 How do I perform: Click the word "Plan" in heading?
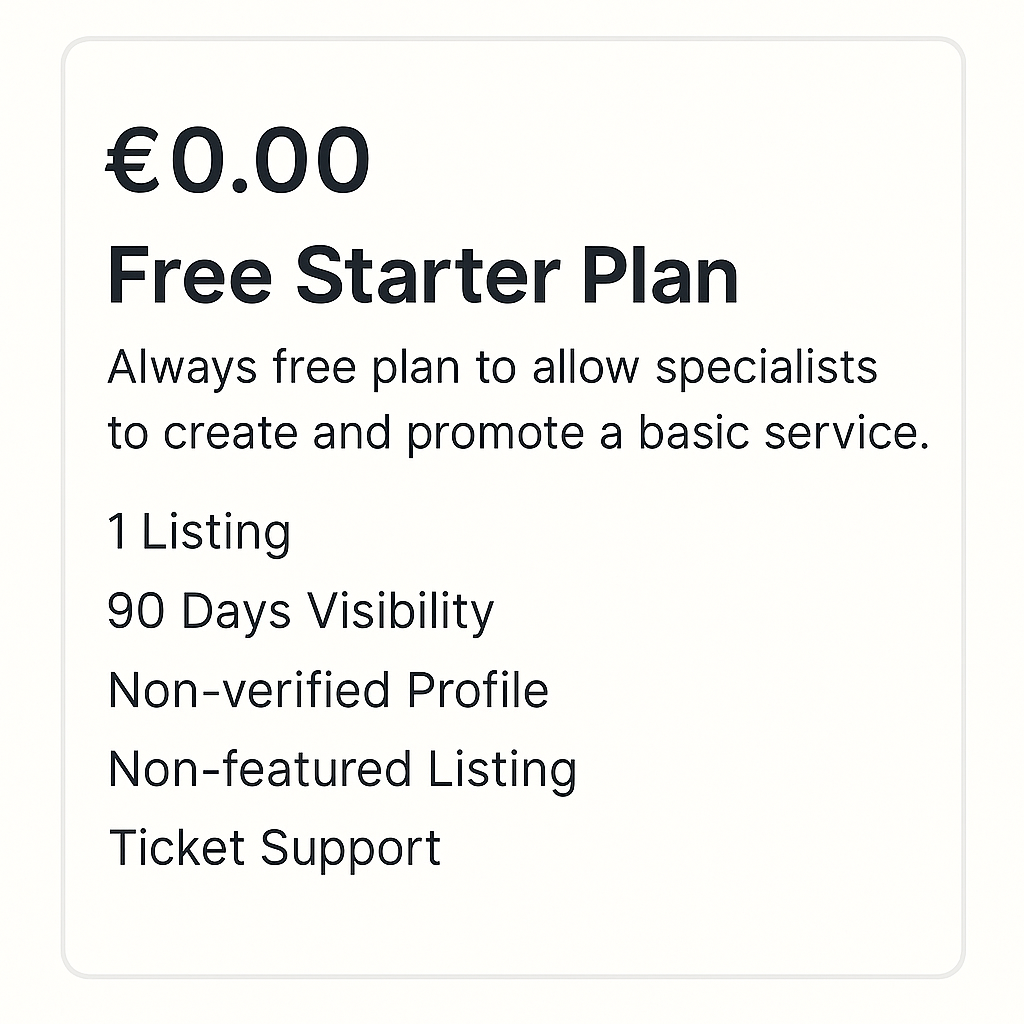[x=660, y=275]
